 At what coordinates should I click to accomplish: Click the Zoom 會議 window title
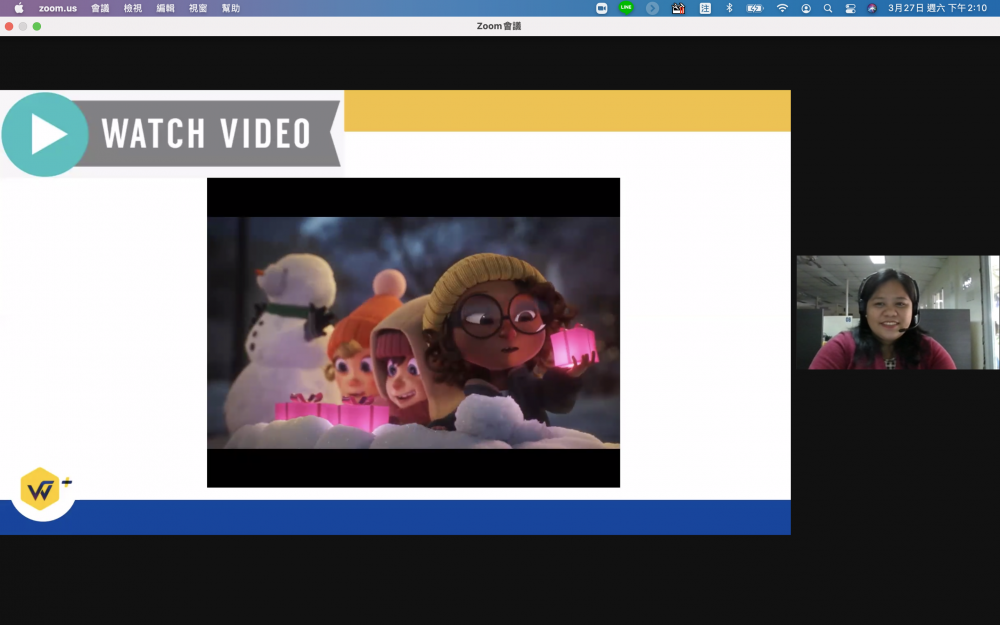click(x=499, y=26)
